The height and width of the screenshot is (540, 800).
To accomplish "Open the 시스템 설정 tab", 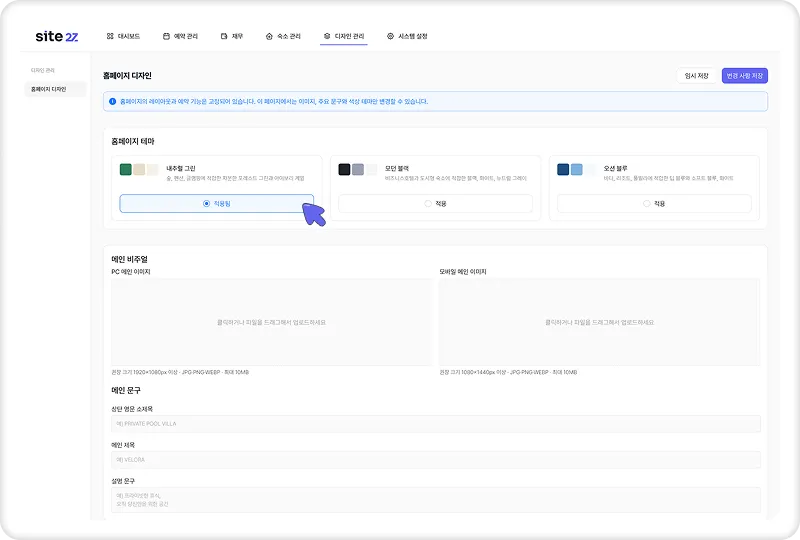I will [407, 36].
